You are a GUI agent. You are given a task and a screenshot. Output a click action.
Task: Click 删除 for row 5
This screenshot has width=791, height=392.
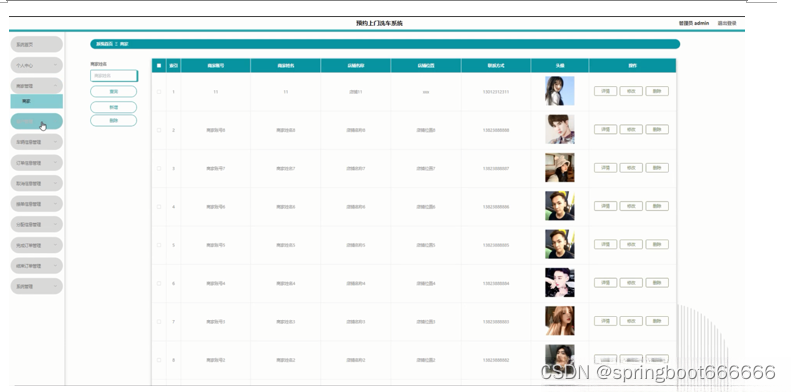coord(657,244)
